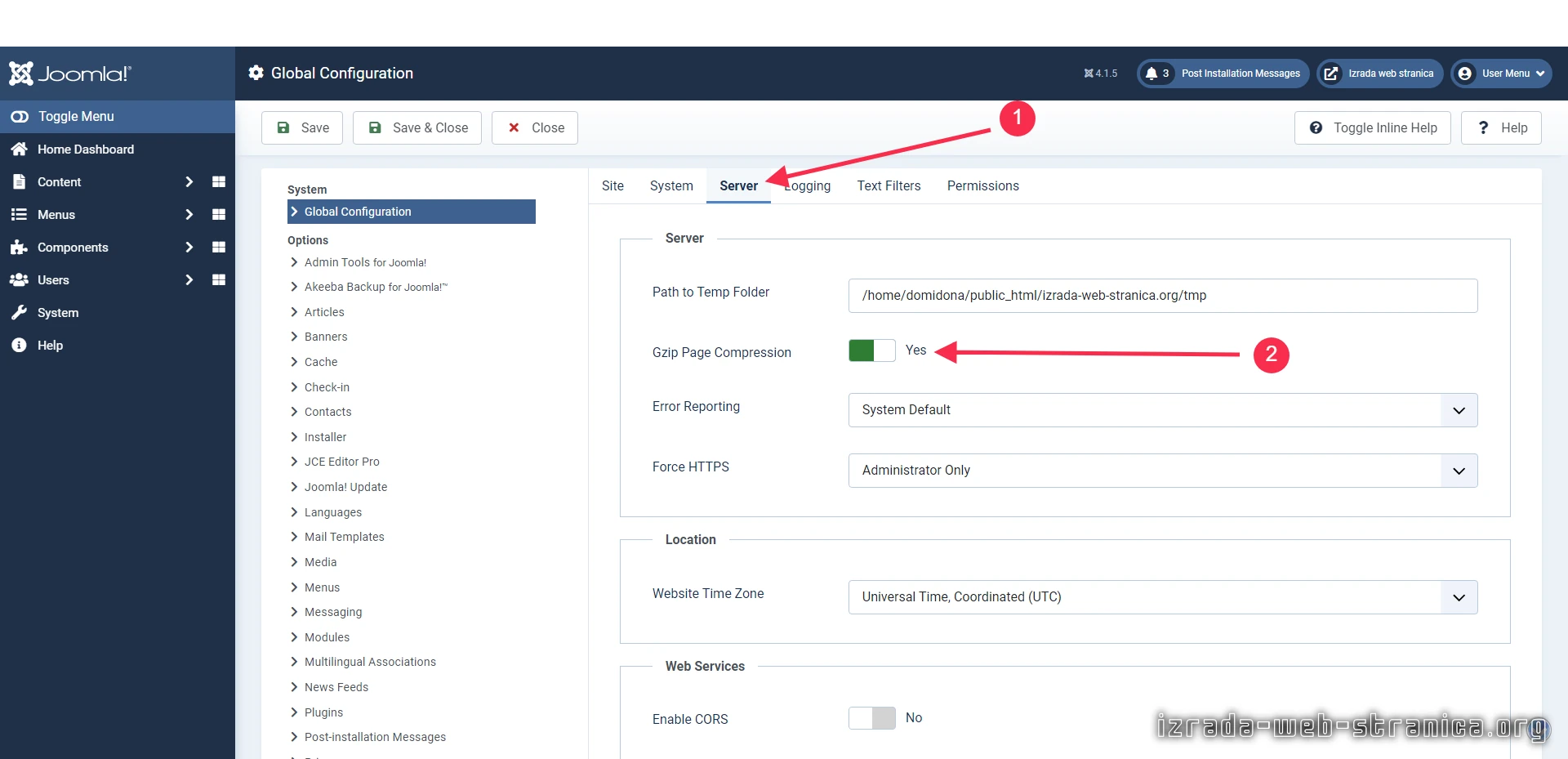Switch to the Site tab
This screenshot has width=1568, height=759.
tap(612, 186)
